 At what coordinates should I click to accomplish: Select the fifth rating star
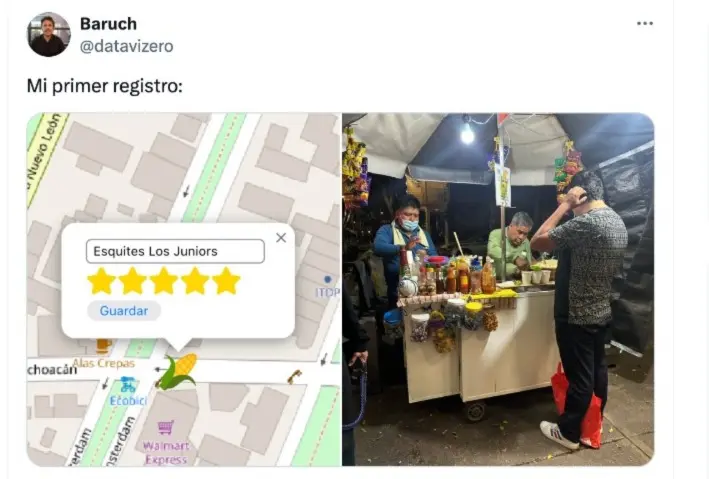(x=226, y=281)
